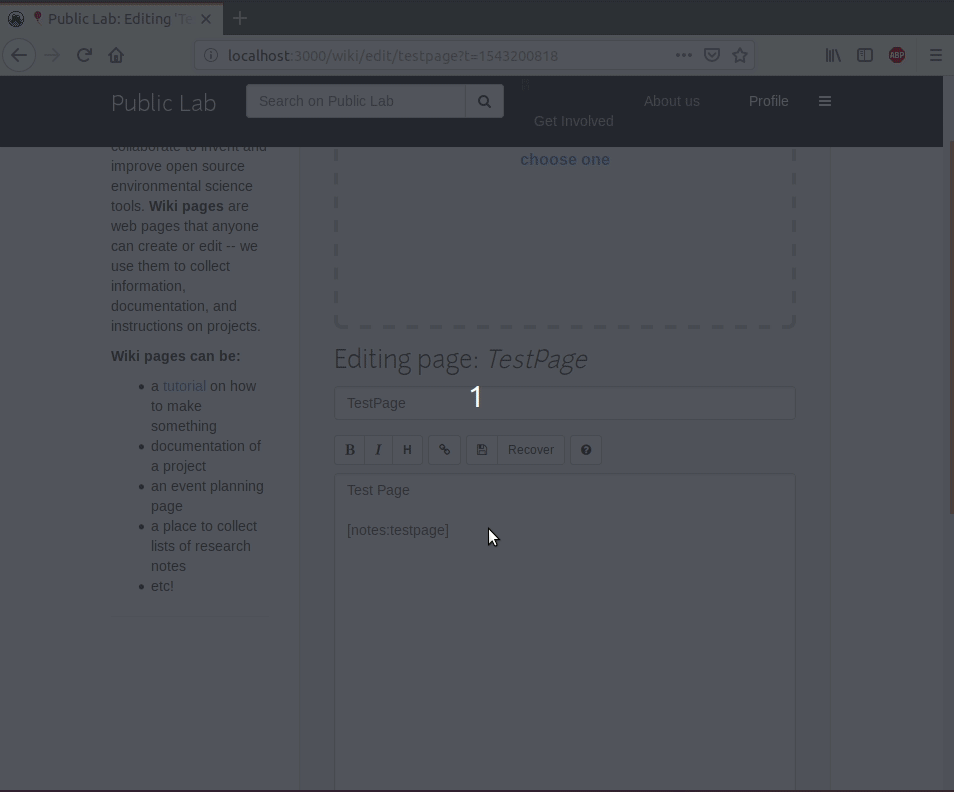The height and width of the screenshot is (792, 954).
Task: Insert a heading with the H icon
Action: [x=407, y=449]
